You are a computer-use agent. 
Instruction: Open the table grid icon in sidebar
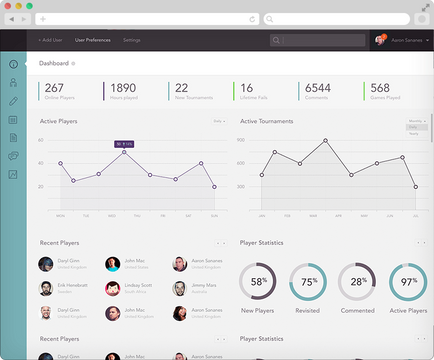point(13,120)
